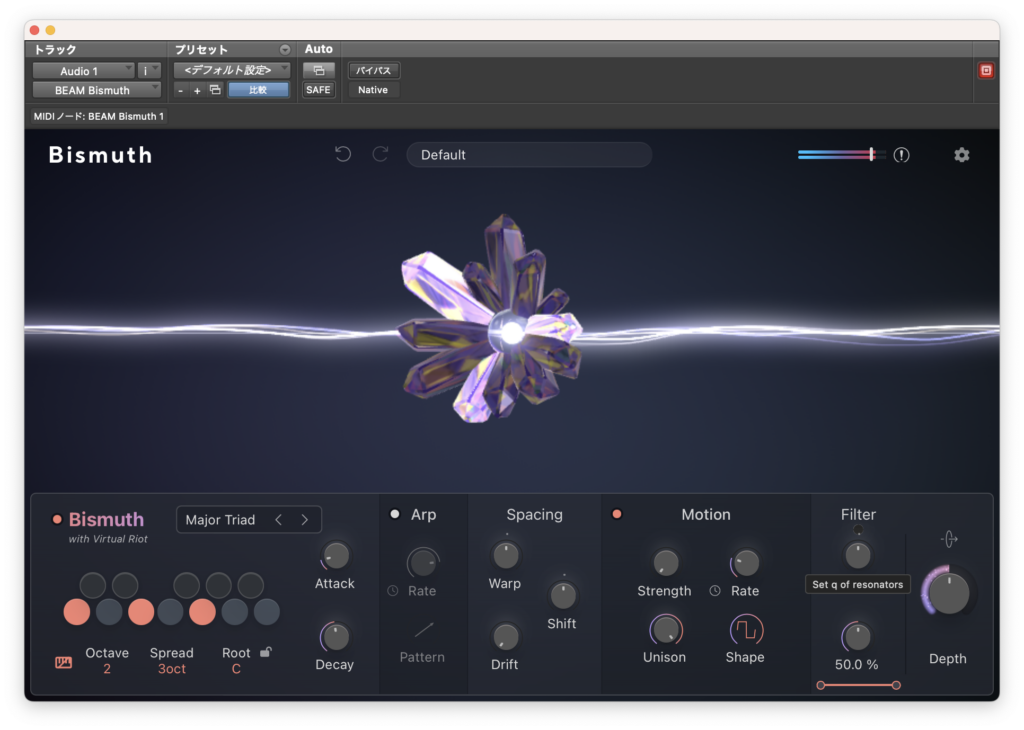Undo the last change in Bismuth
Viewport: 1024px width, 730px height.
click(x=343, y=154)
